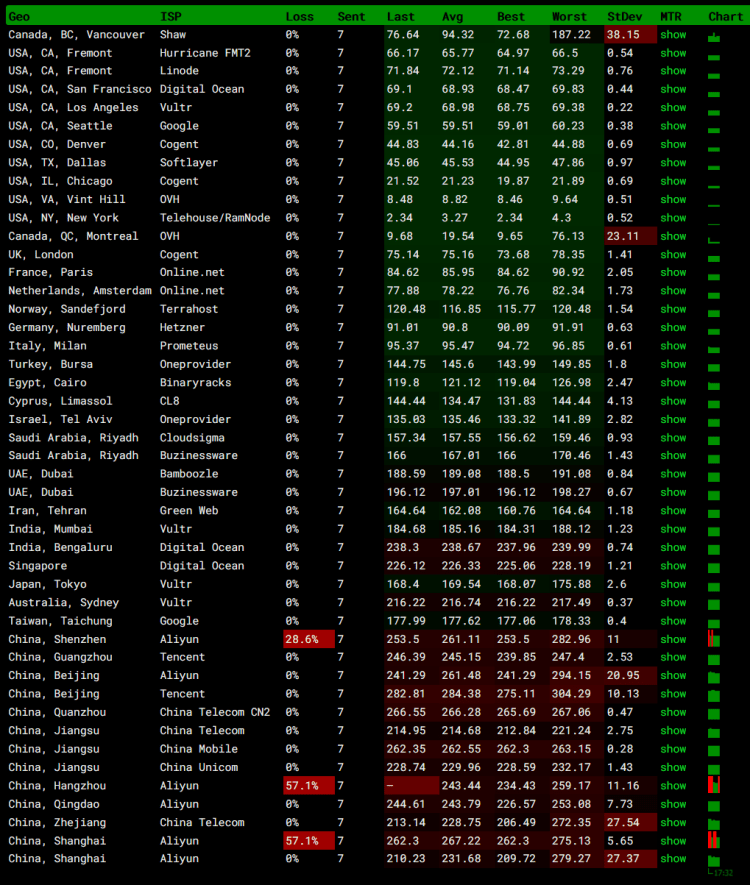The image size is (750, 885).
Task: Show MTR for Amsterdam Online.net
Action: 673,291
